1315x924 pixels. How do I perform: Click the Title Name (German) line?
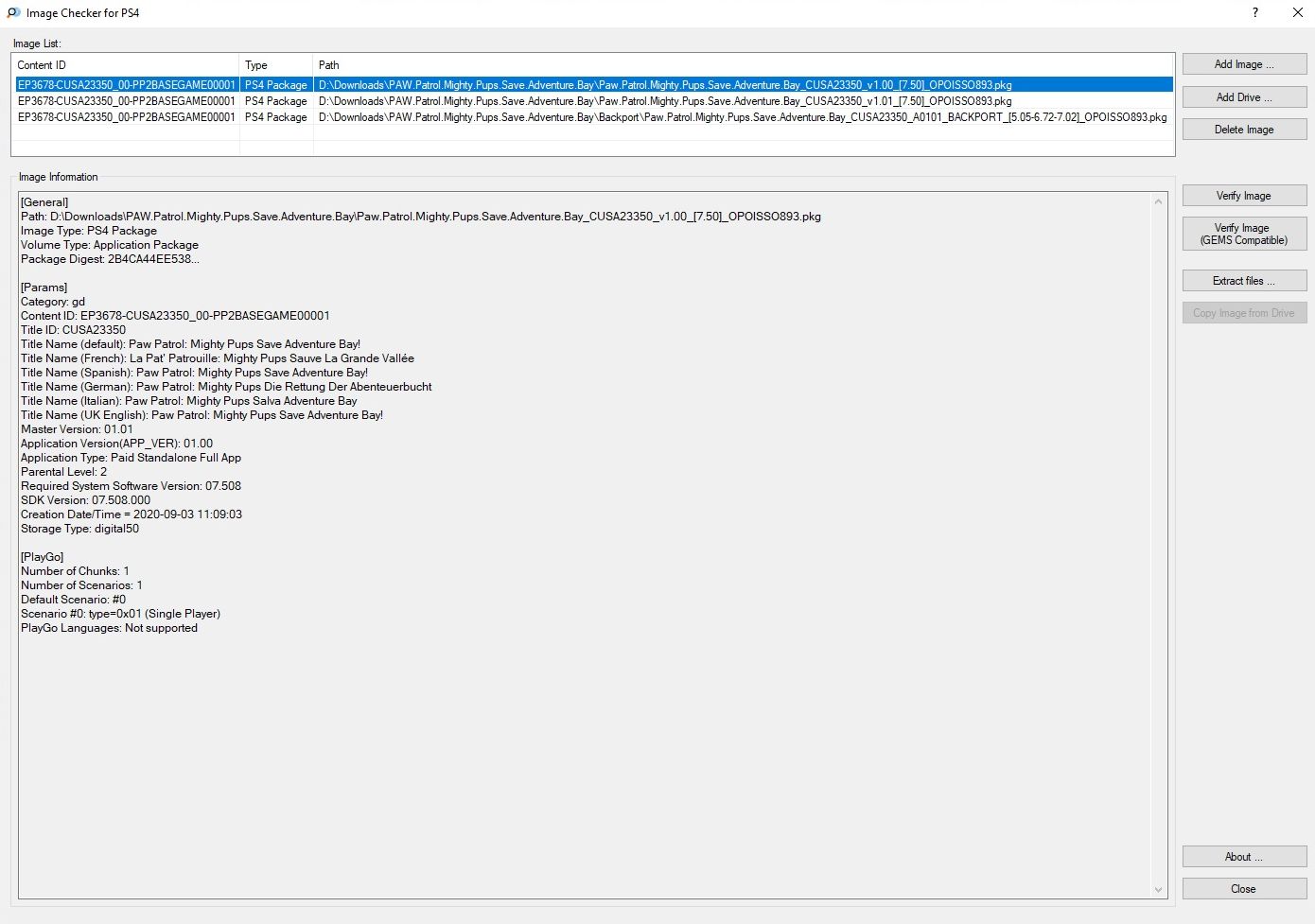[226, 387]
